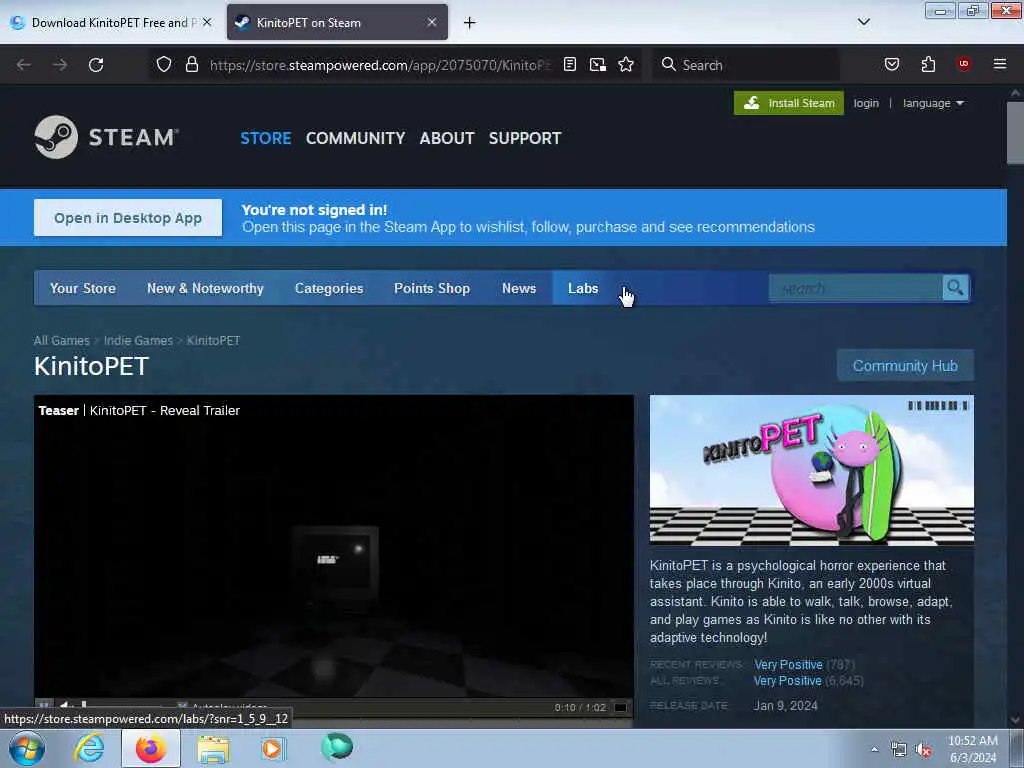Screen dimensions: 1024x768
Task: Click the muted volume tray icon
Action: [x=923, y=750]
